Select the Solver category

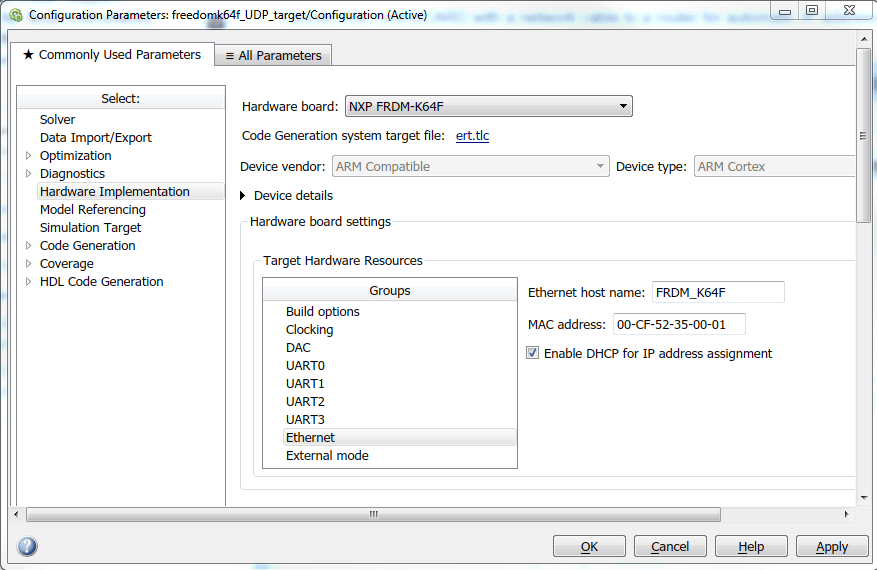pyautogui.click(x=58, y=119)
